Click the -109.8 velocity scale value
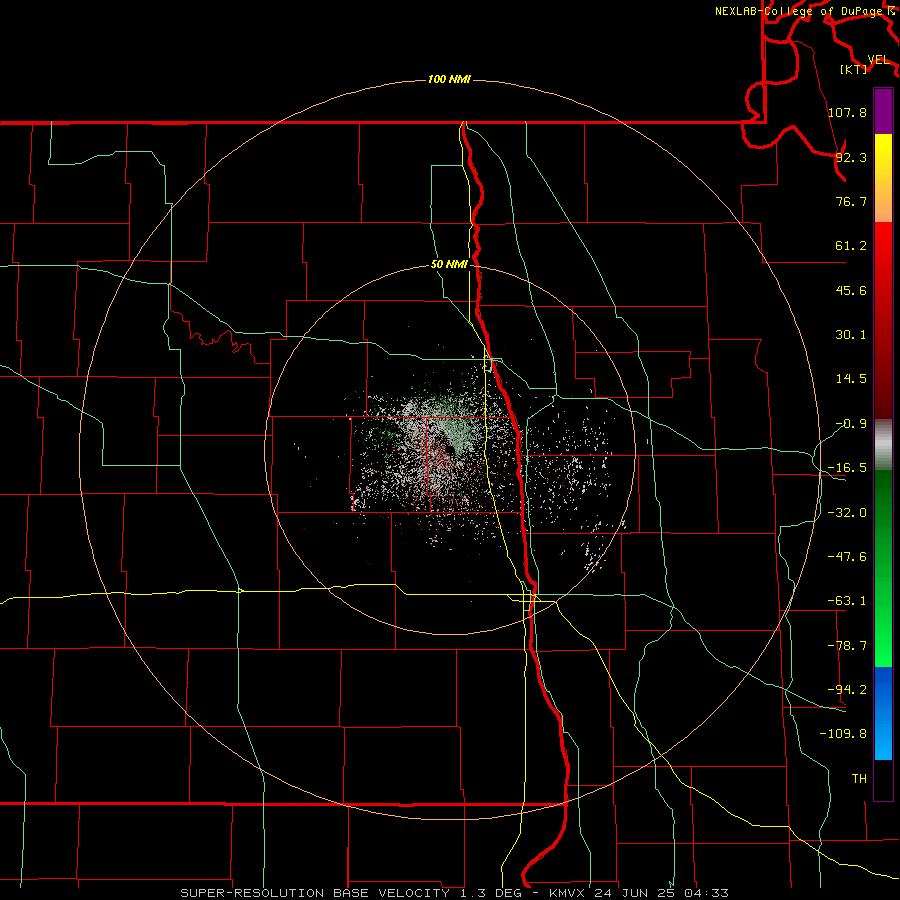 point(843,734)
